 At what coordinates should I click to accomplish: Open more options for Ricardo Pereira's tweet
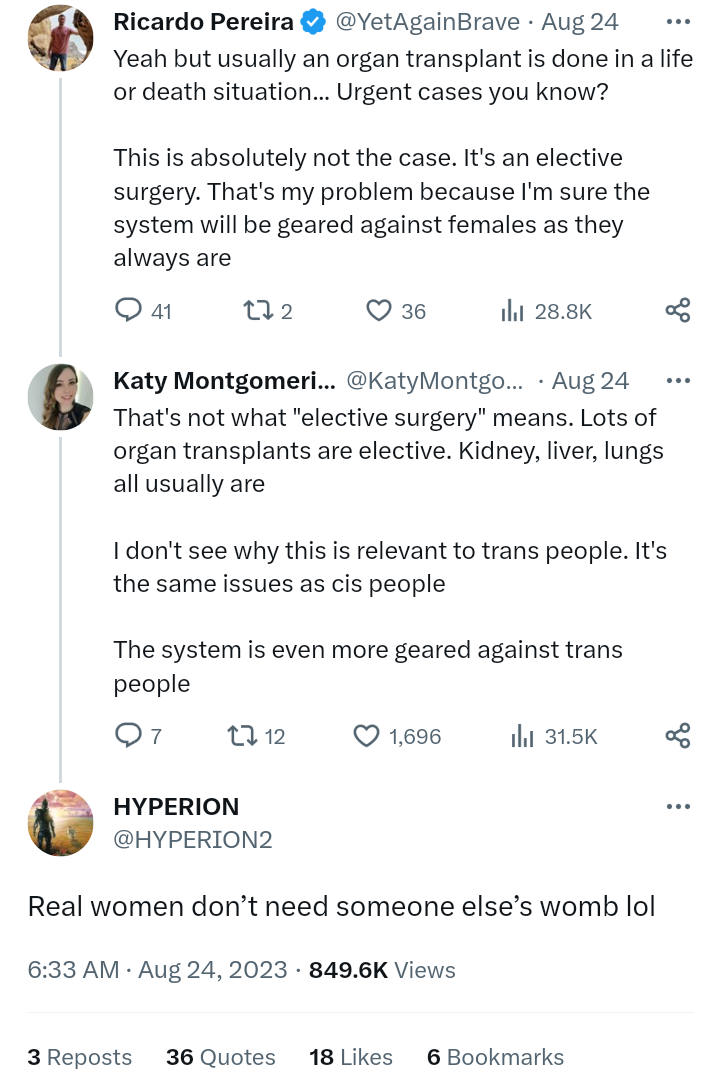click(x=678, y=22)
